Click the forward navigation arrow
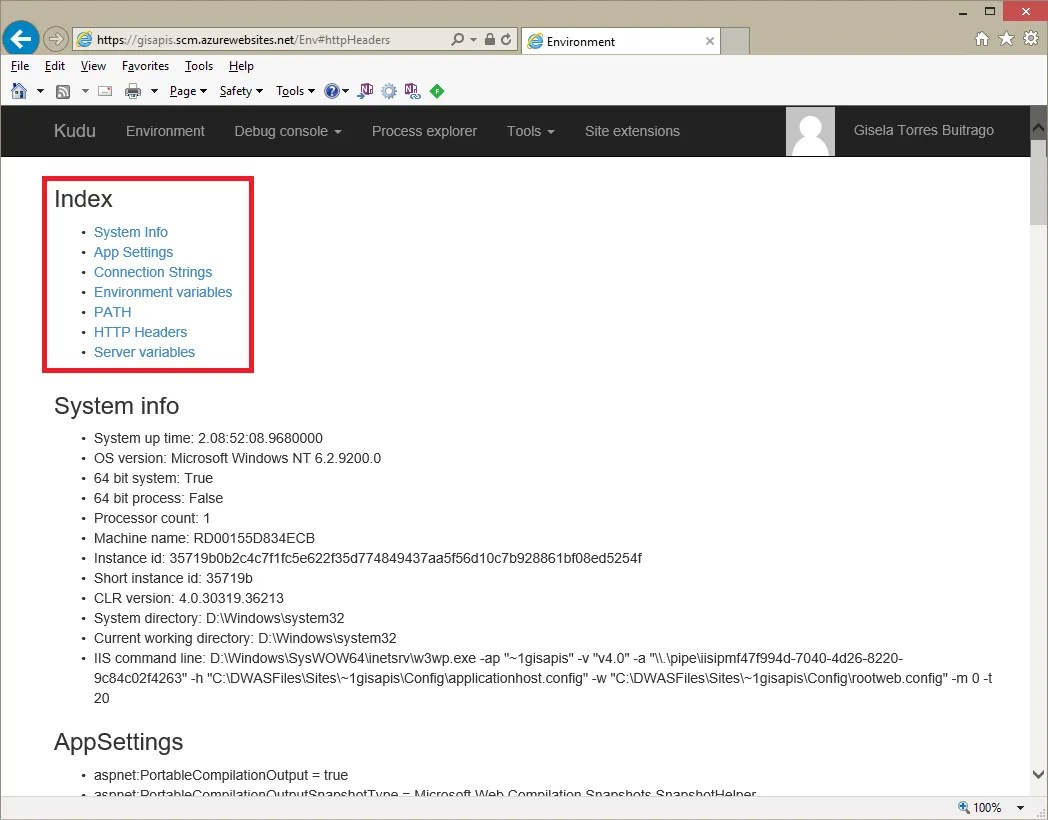Viewport: 1048px width, 820px height. pos(56,39)
